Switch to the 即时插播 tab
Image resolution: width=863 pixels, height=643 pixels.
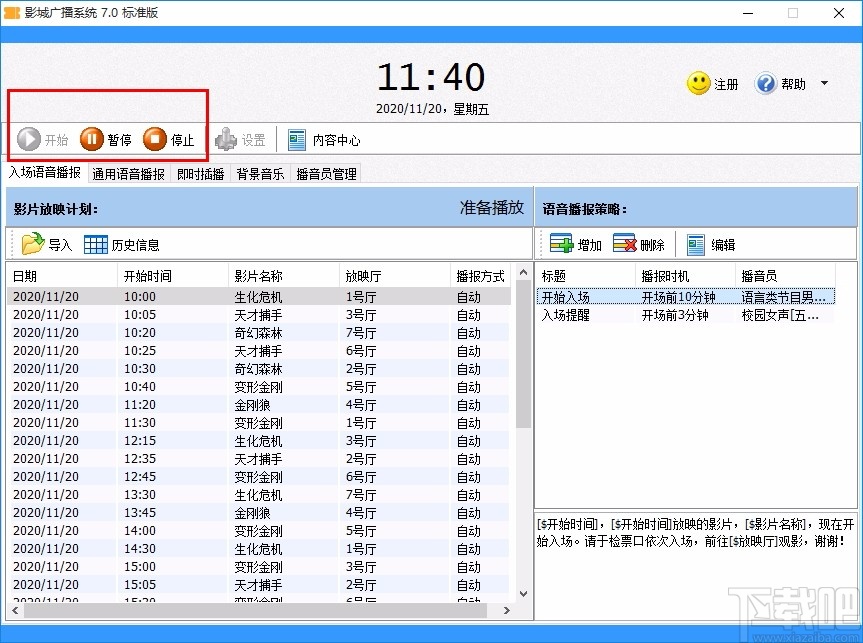coord(200,172)
